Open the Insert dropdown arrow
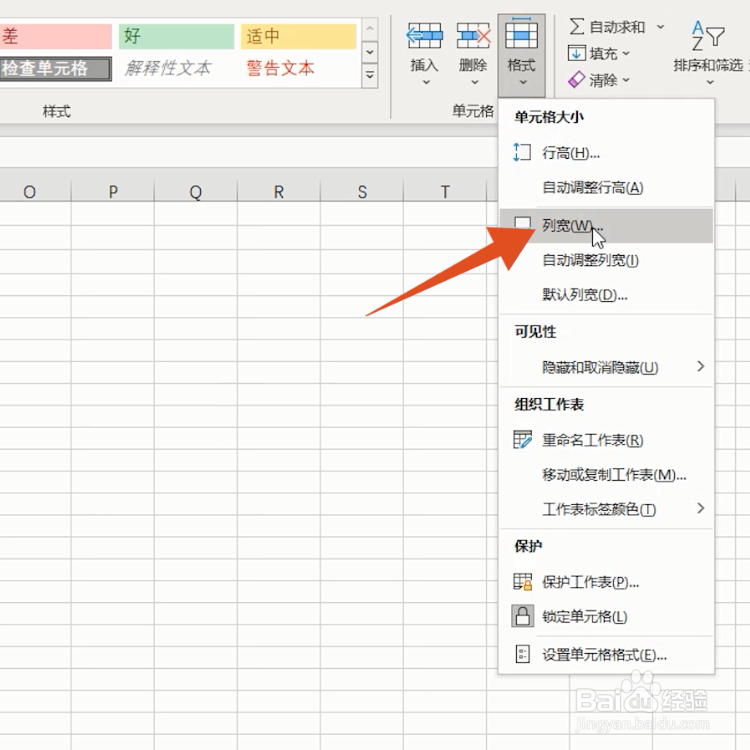 click(x=426, y=82)
